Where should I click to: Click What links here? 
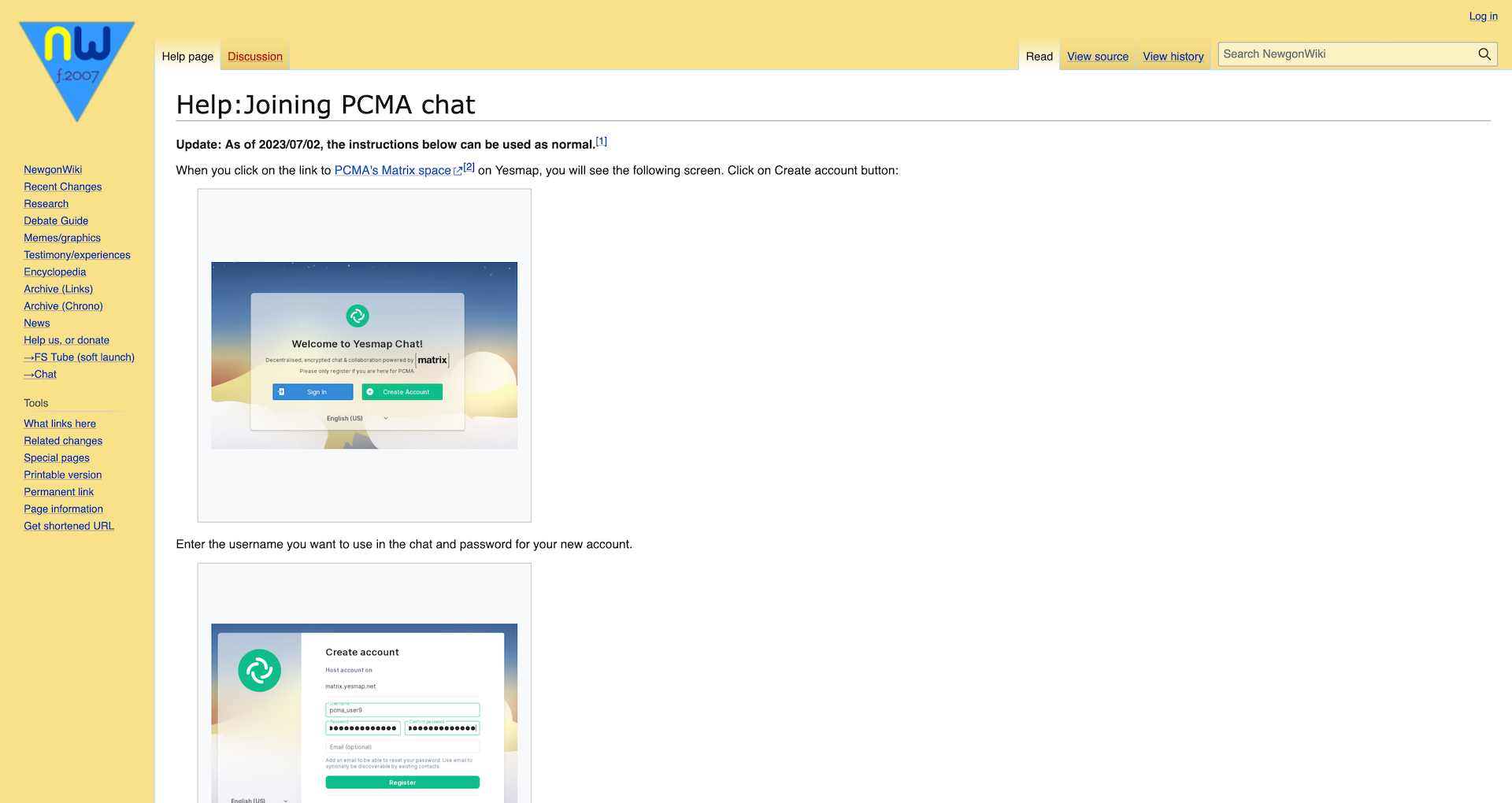point(60,424)
